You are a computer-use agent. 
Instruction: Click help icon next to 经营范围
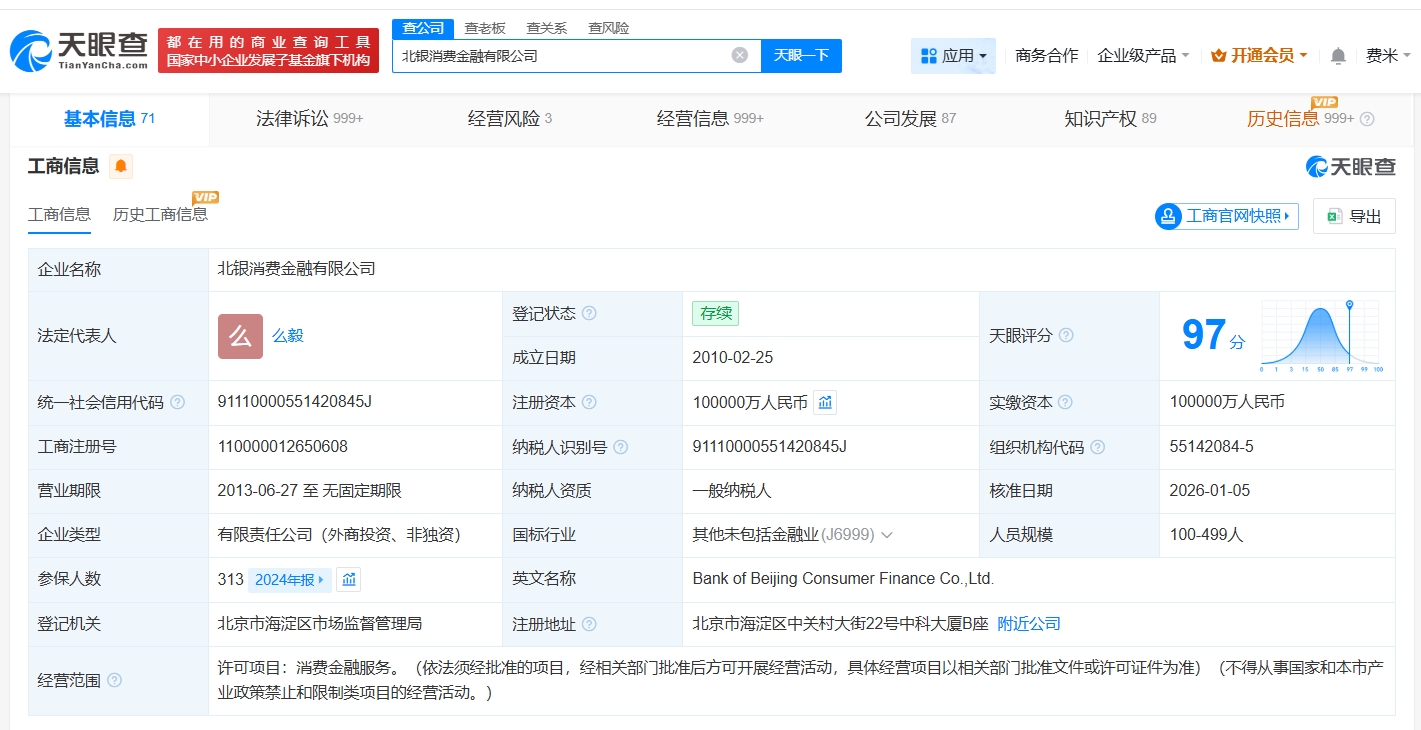[x=115, y=680]
